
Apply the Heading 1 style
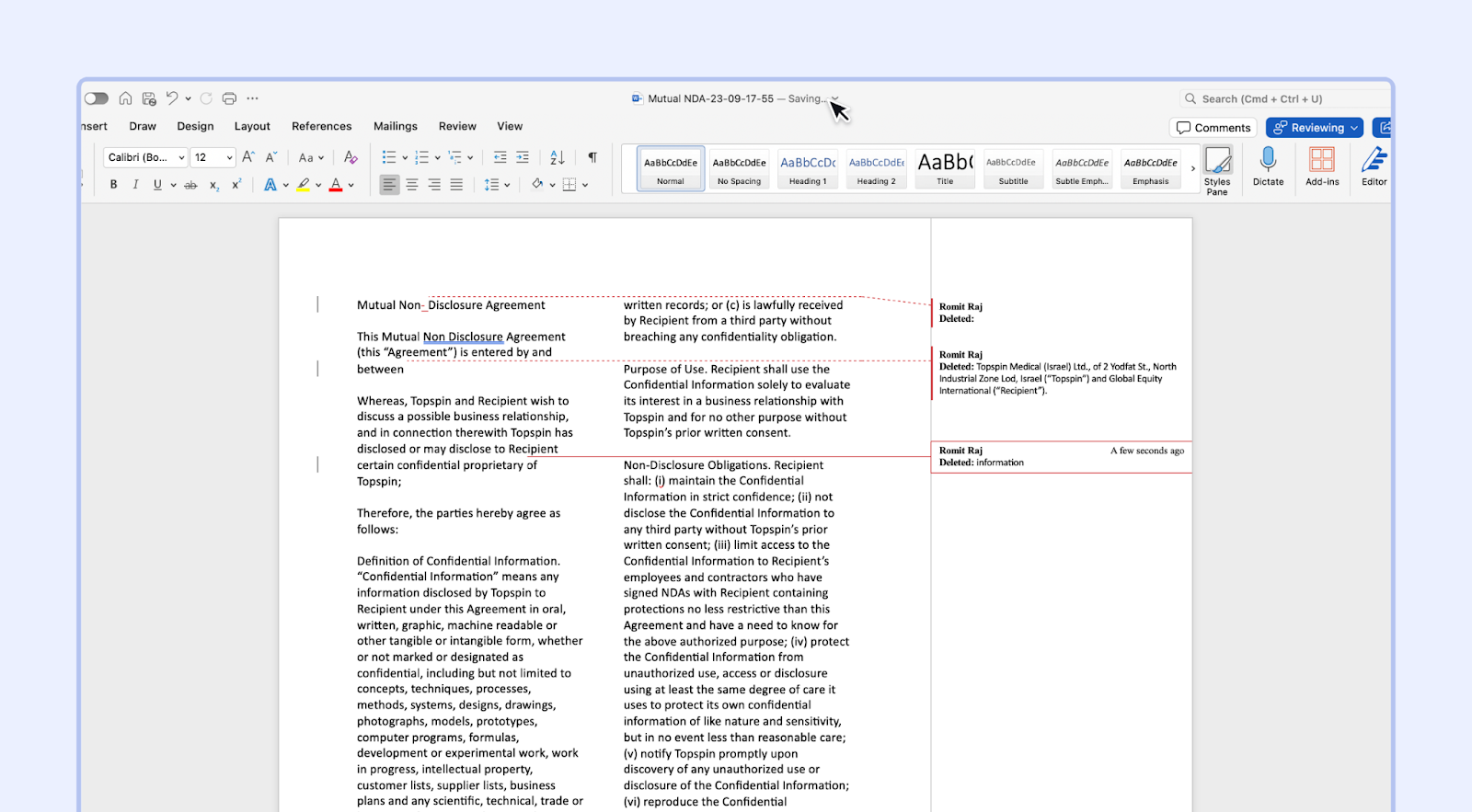tap(808, 168)
